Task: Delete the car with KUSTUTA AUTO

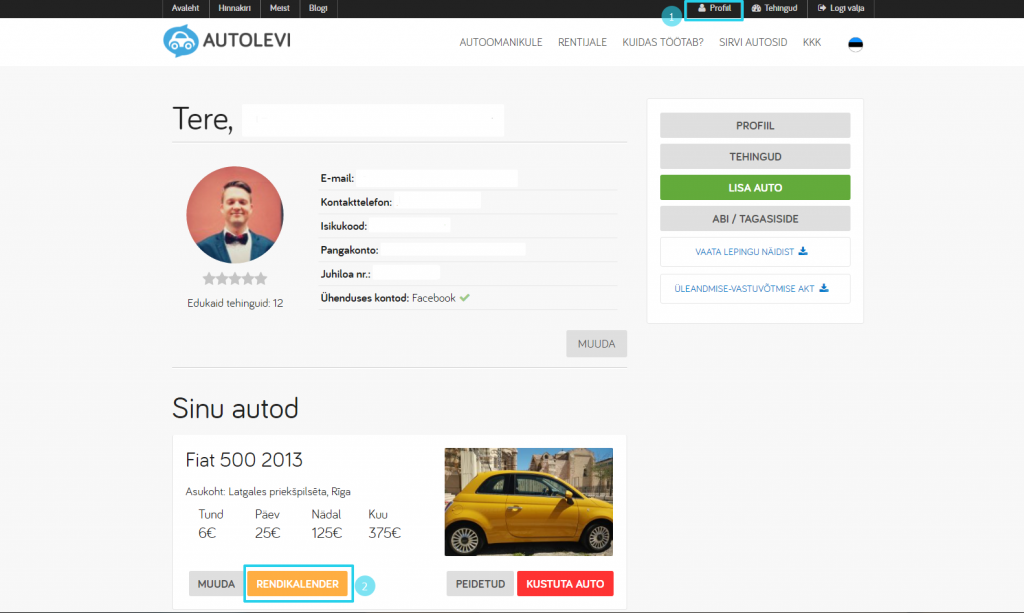Action: click(565, 583)
